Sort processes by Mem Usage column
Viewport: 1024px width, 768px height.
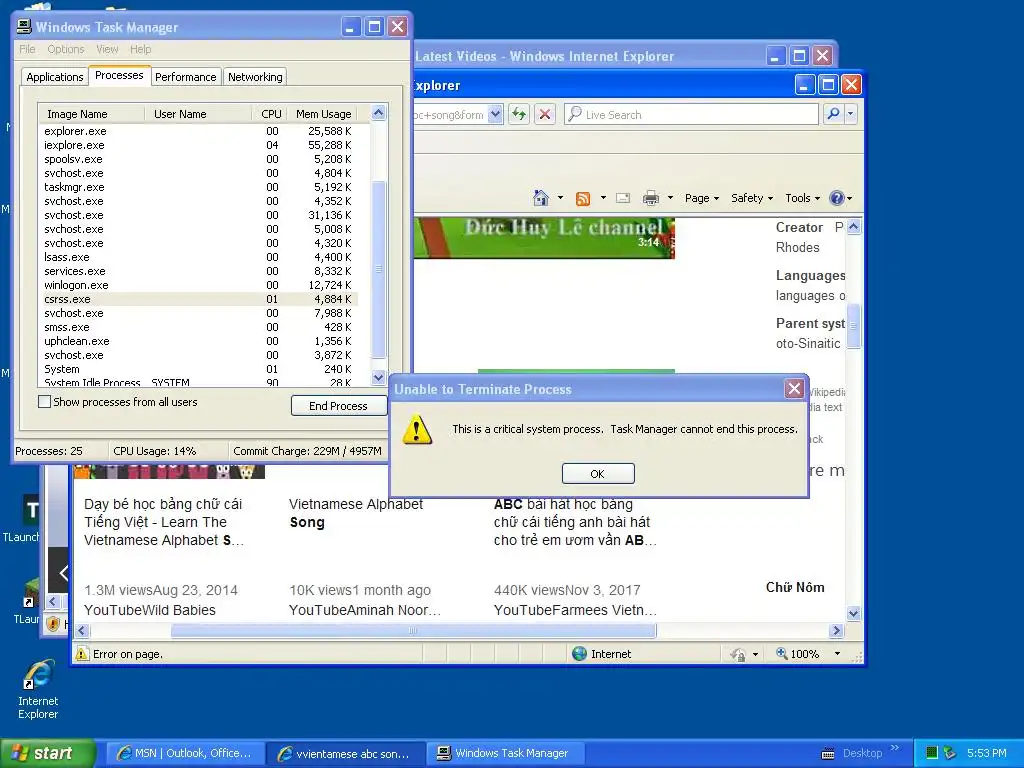[x=323, y=114]
